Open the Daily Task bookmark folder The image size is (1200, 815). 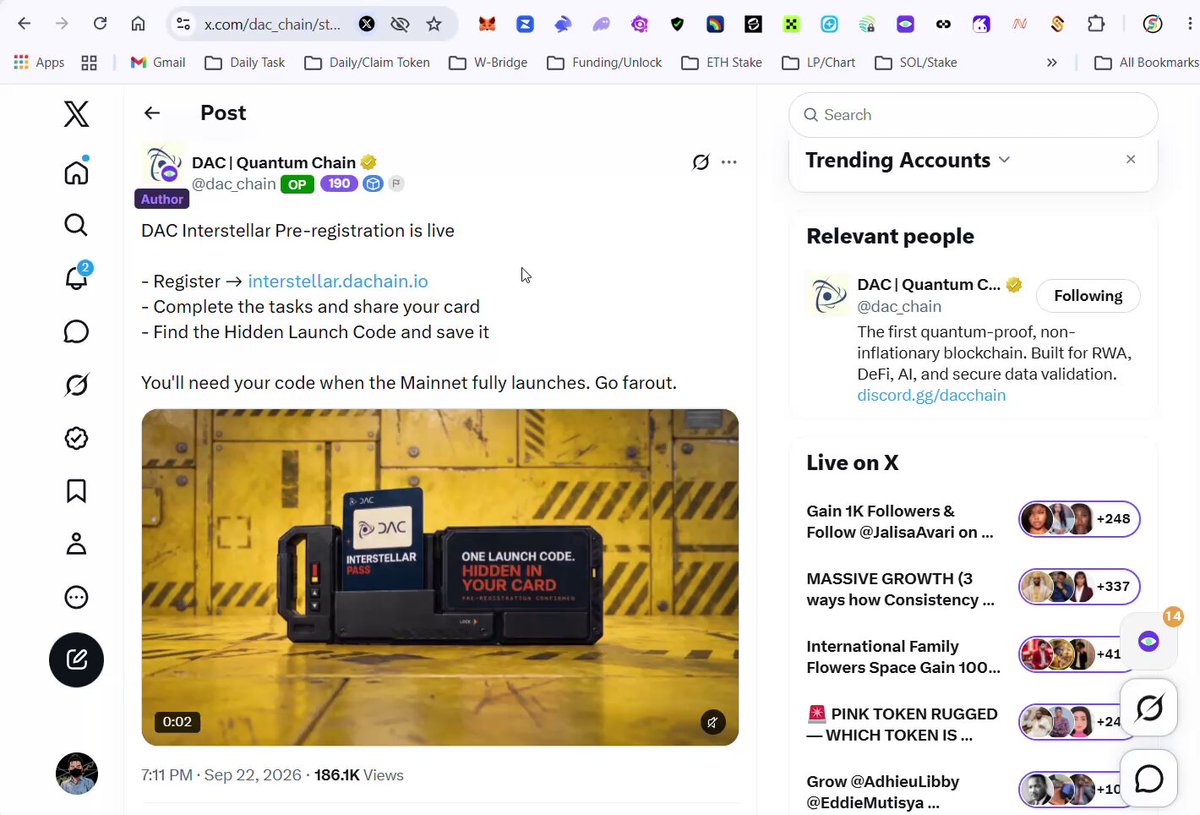click(x=245, y=62)
